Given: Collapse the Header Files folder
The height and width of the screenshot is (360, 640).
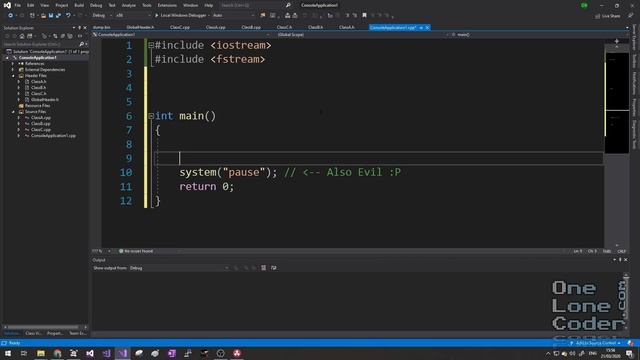Looking at the screenshot, I should (13, 76).
